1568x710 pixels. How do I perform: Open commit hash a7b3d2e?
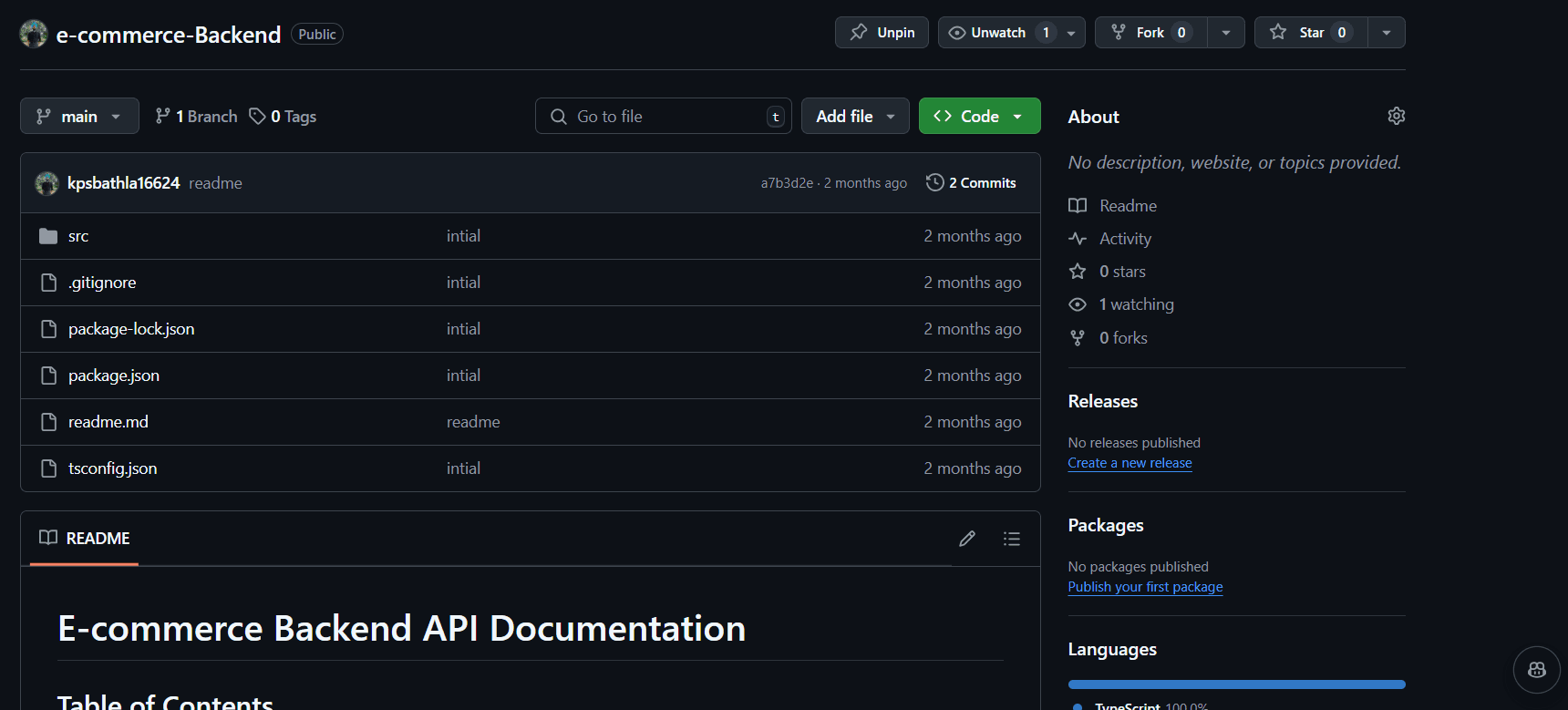pyautogui.click(x=787, y=183)
